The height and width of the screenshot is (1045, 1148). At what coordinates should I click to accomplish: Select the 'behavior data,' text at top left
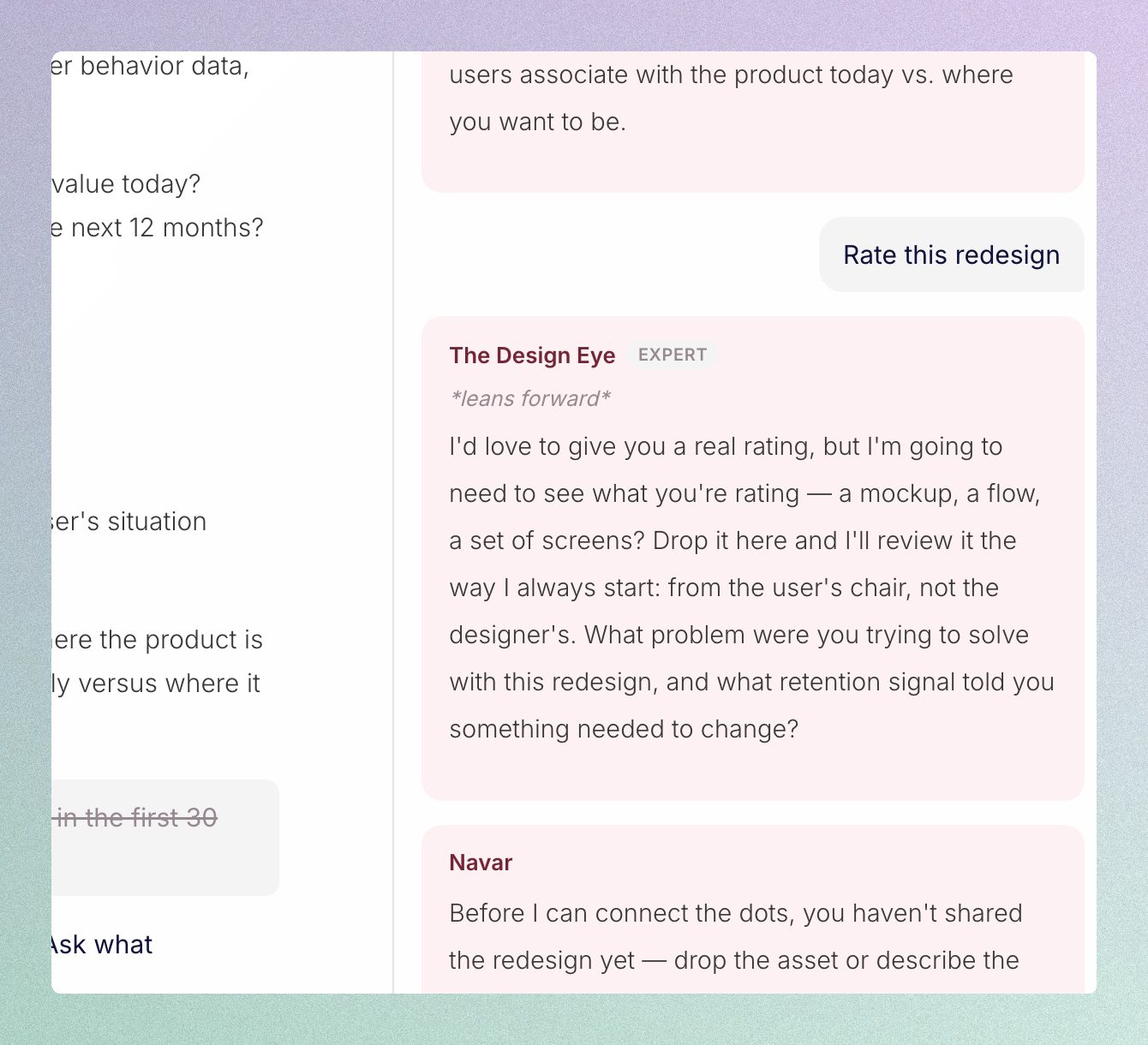click(x=147, y=65)
